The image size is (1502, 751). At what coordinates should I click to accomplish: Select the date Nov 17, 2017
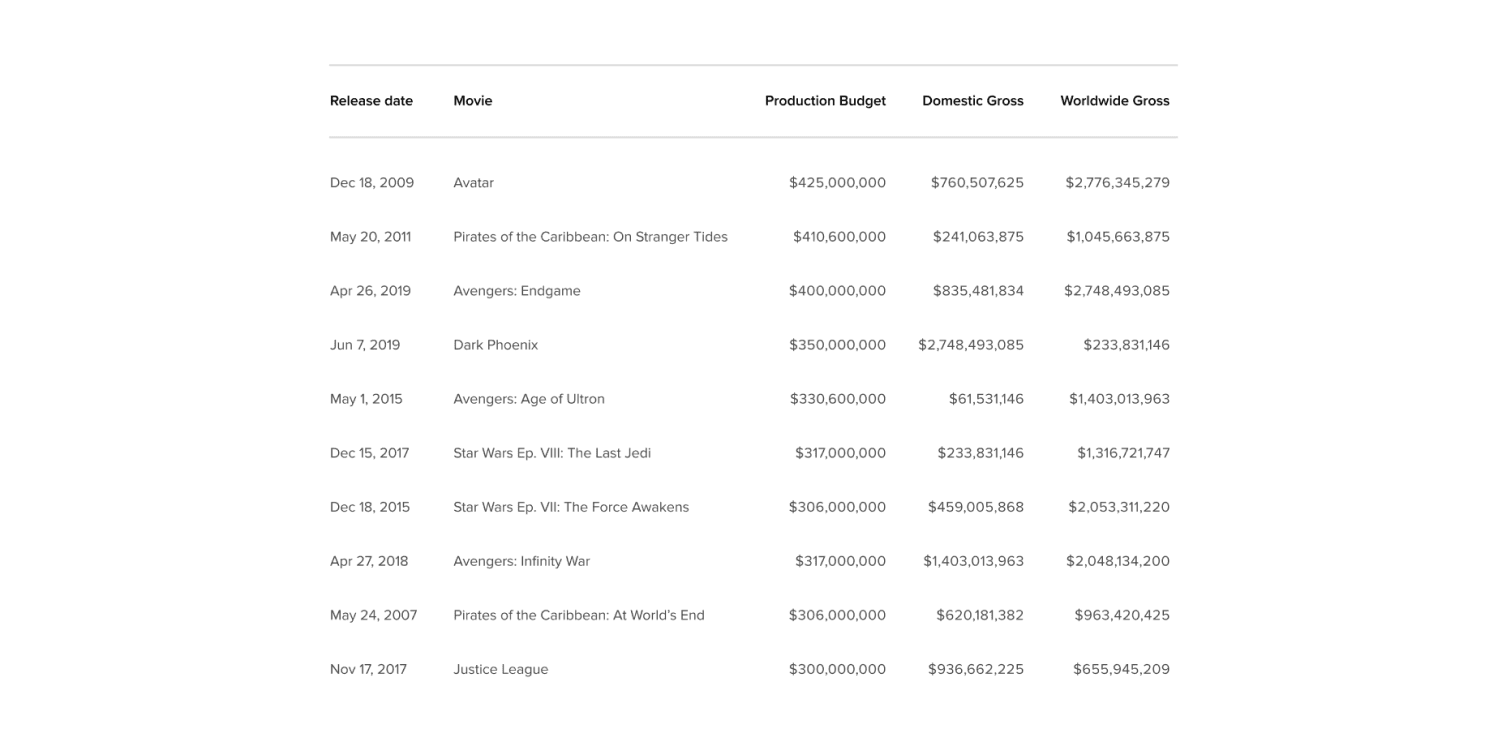369,669
